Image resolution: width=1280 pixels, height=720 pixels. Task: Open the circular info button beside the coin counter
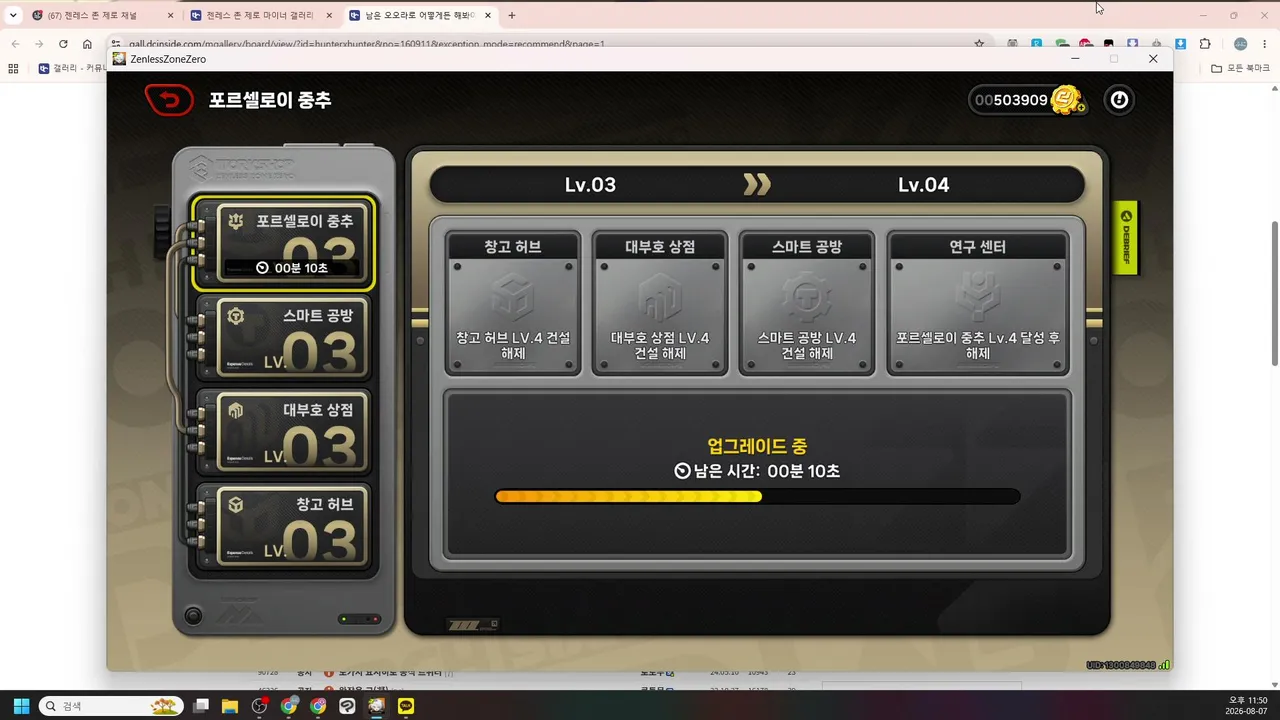tap(1119, 100)
